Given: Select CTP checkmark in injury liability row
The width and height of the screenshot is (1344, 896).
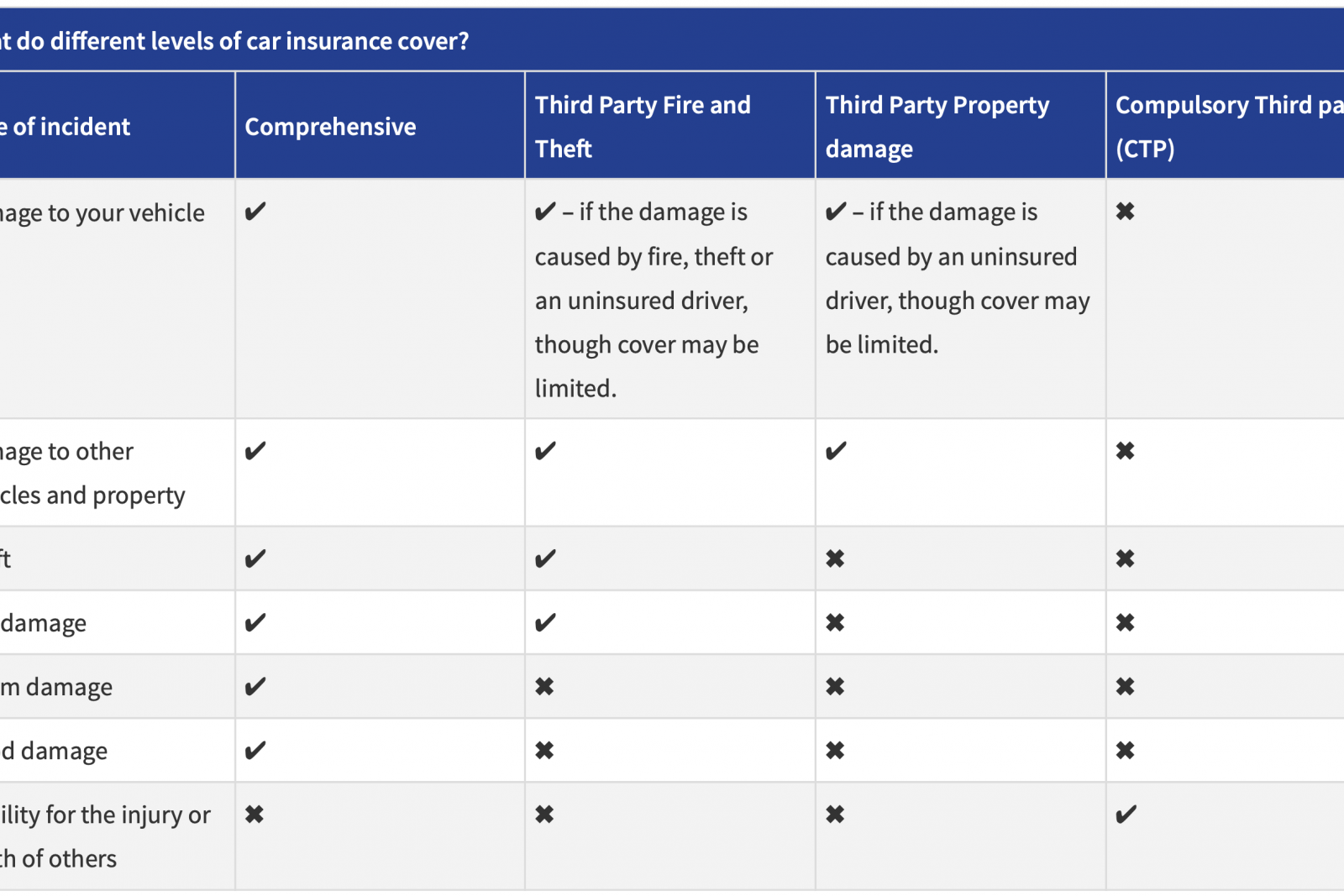Looking at the screenshot, I should 1126,815.
